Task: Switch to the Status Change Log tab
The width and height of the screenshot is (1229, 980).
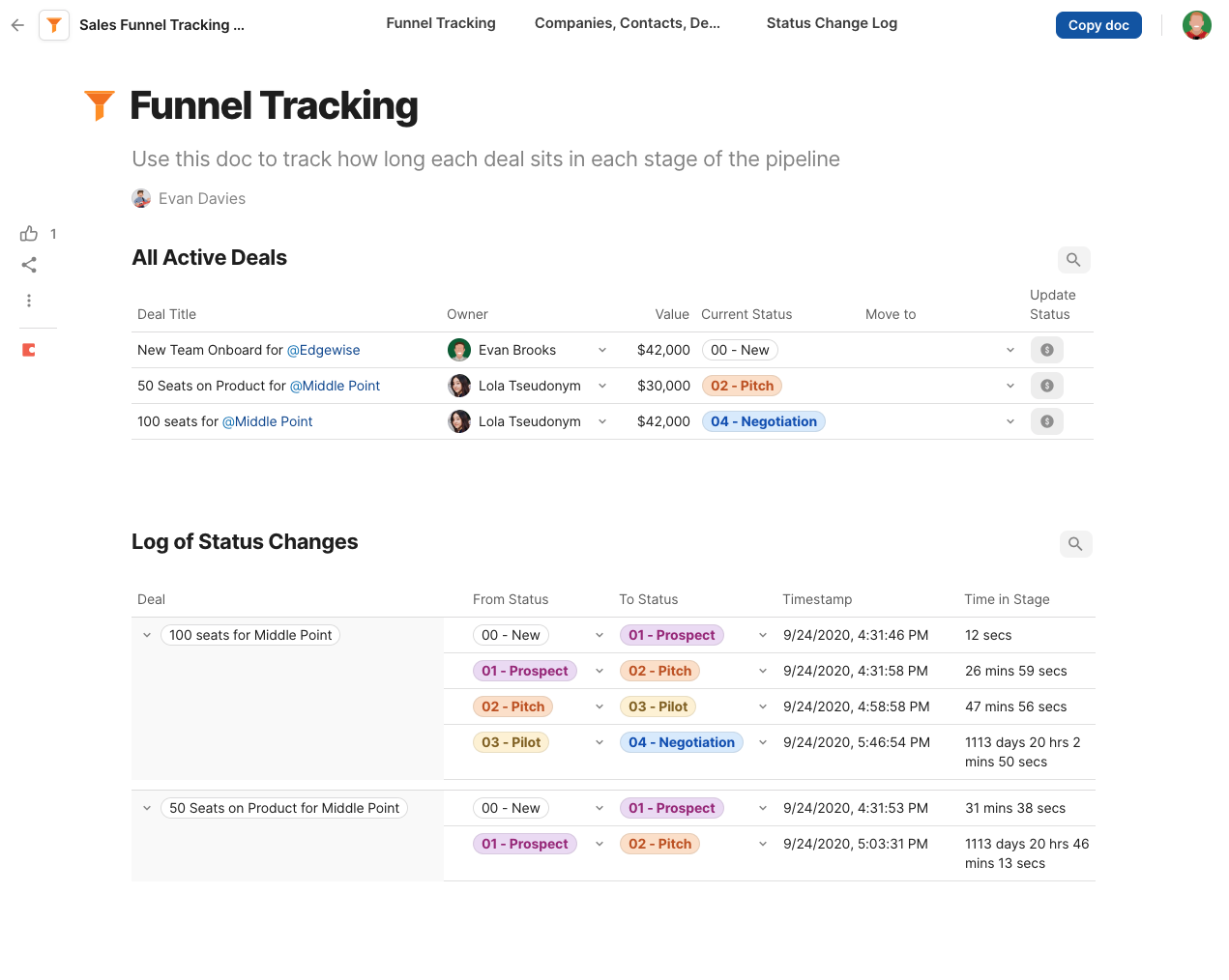Action: (832, 23)
